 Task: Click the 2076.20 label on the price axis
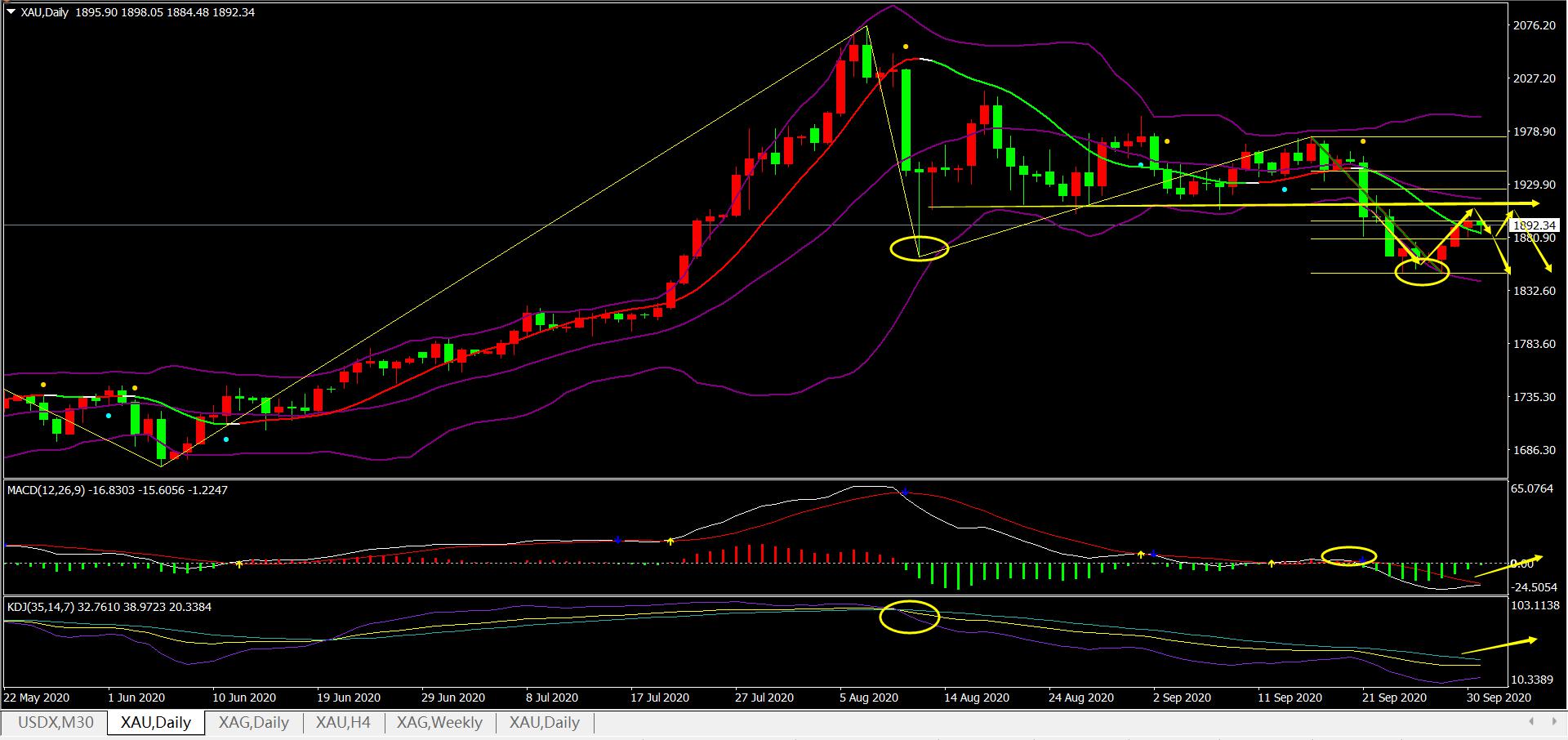[1534, 26]
